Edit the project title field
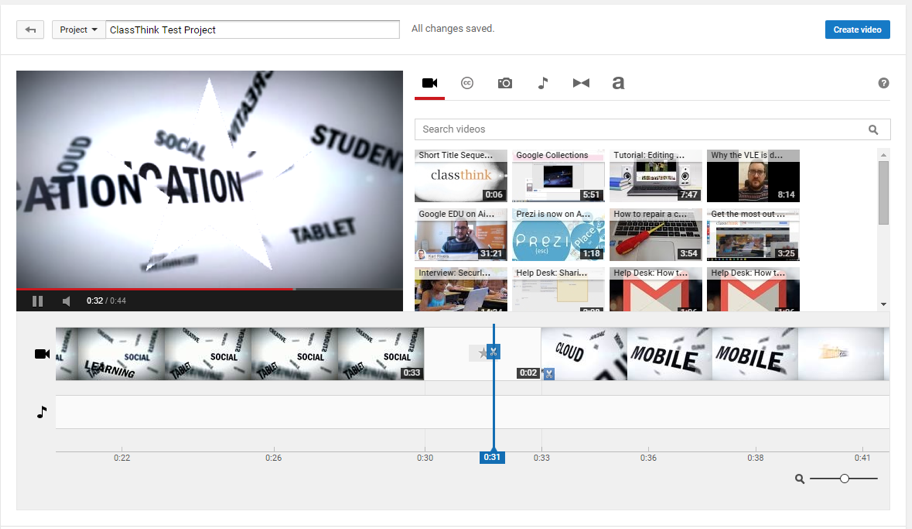This screenshot has height=529, width=912. (252, 30)
